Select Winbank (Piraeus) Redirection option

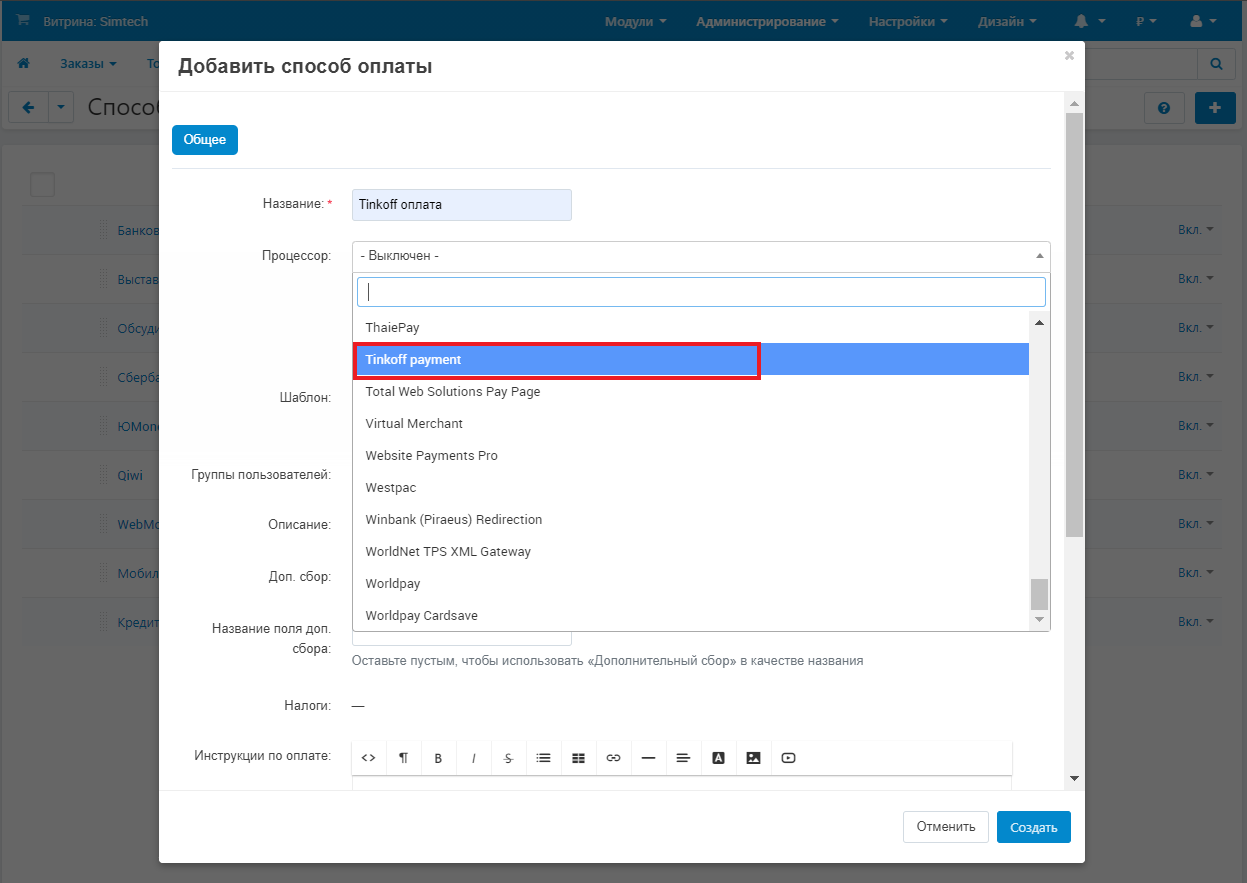coord(691,520)
